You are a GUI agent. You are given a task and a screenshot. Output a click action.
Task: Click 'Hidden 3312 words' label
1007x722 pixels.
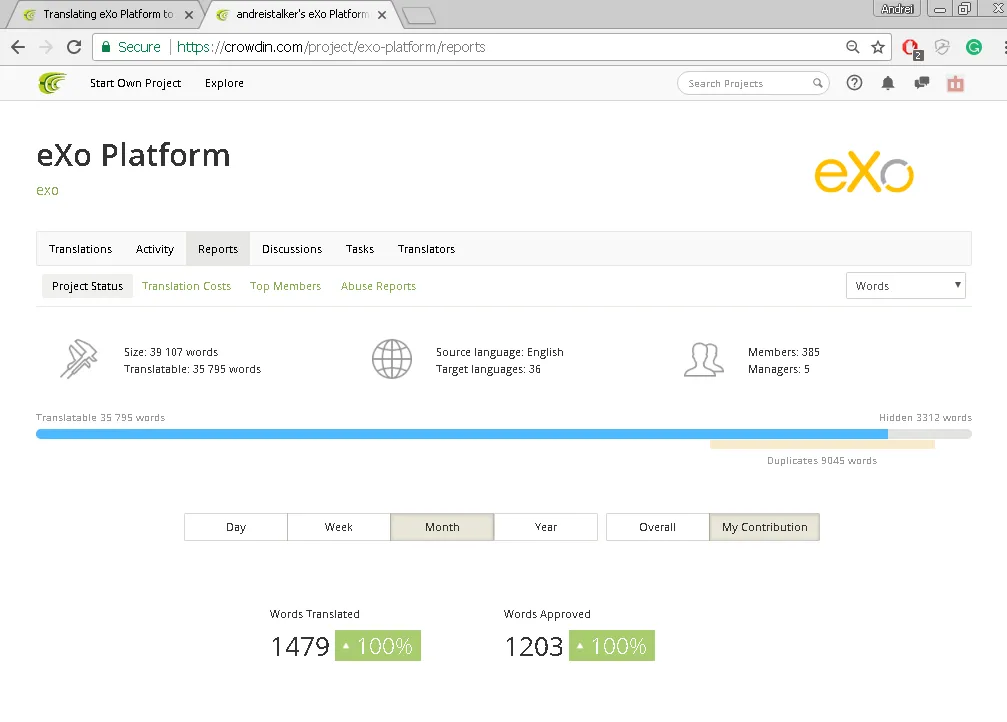pyautogui.click(x=925, y=418)
